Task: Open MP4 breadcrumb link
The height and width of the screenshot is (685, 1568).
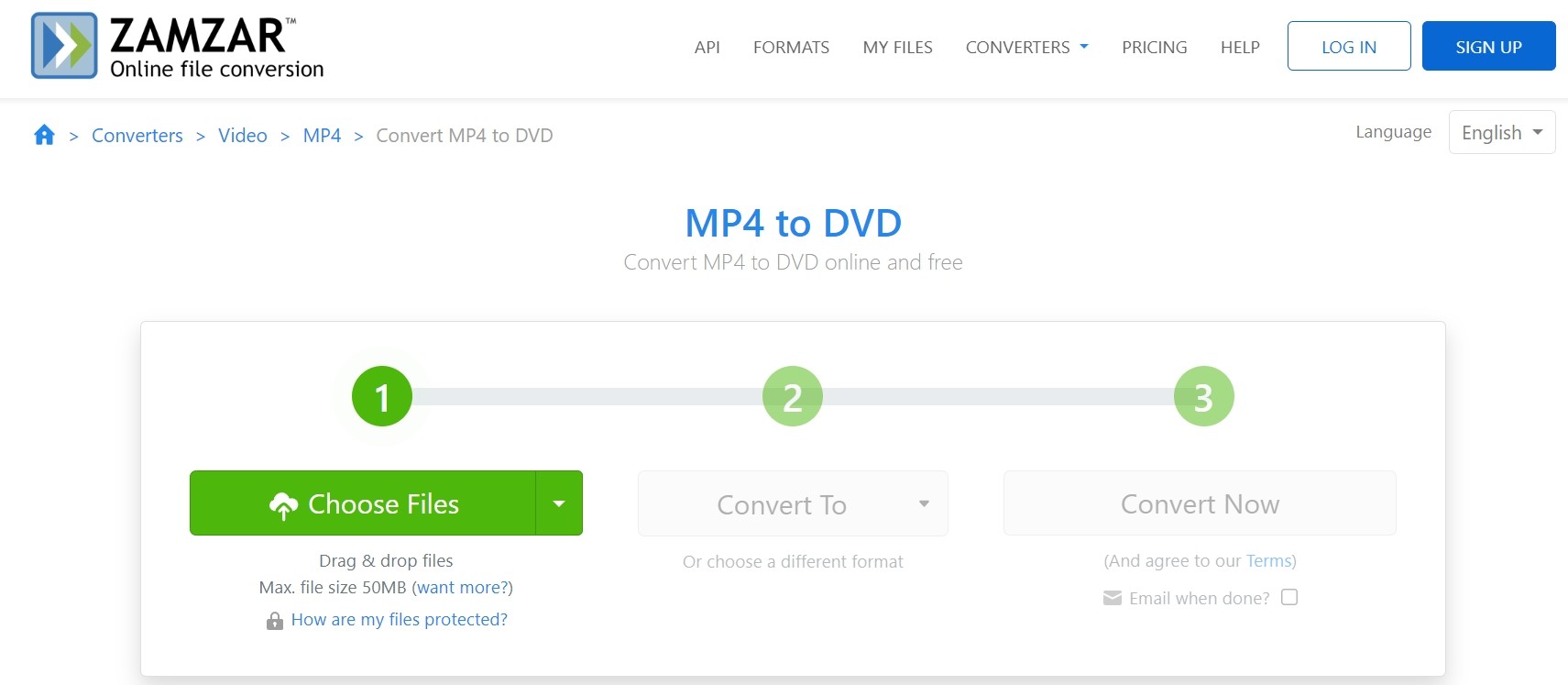Action: pyautogui.click(x=322, y=136)
